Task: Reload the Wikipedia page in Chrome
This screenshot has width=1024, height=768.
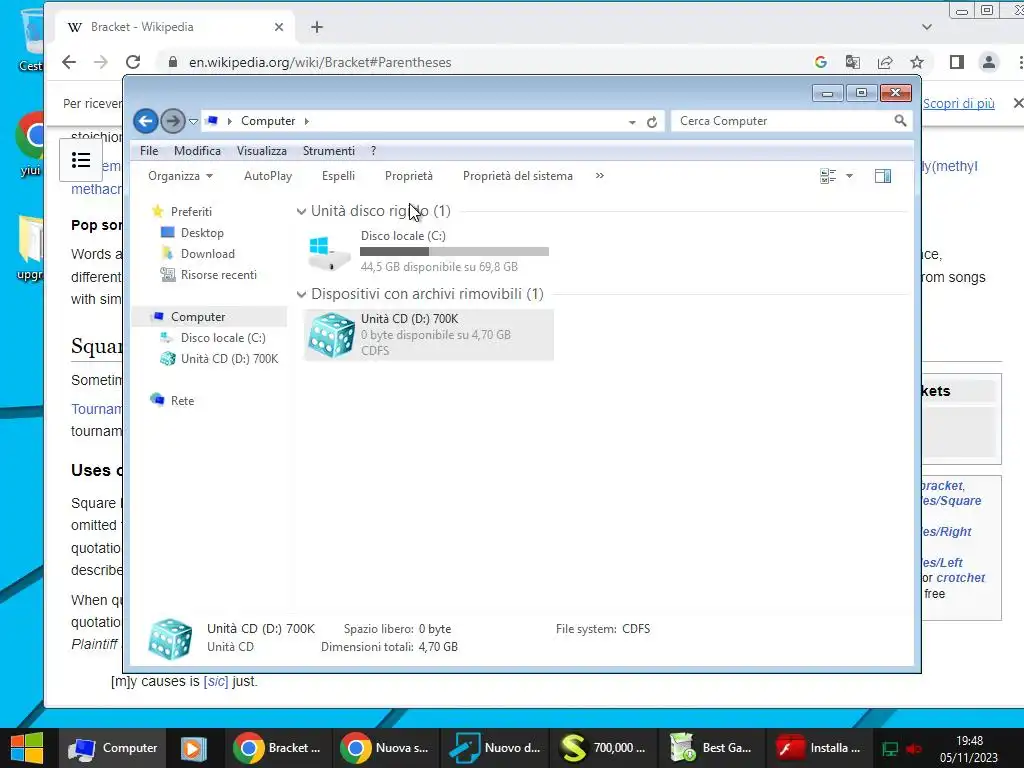Action: [133, 62]
